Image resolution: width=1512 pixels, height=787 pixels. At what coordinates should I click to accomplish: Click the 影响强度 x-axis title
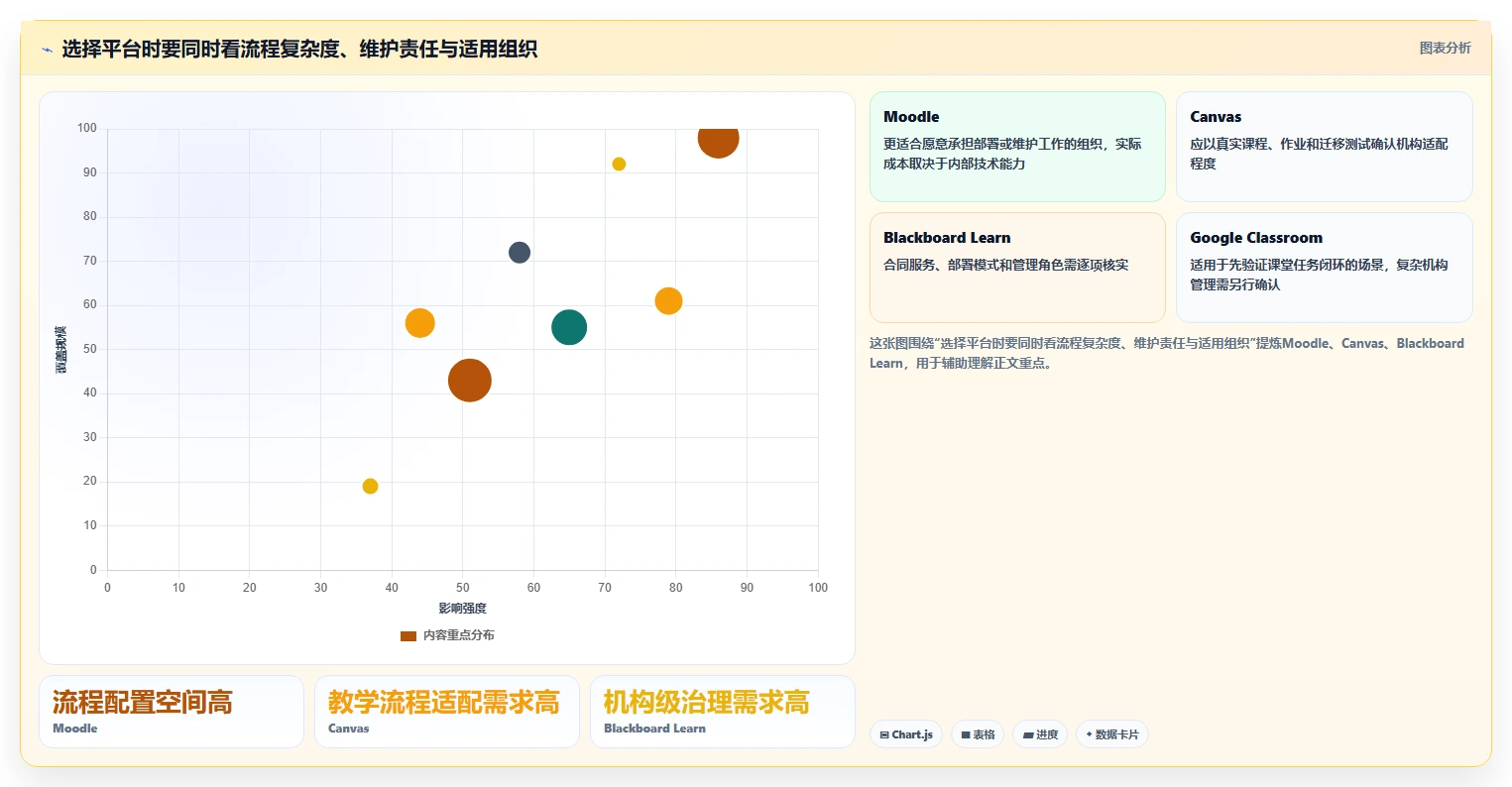pyautogui.click(x=463, y=608)
